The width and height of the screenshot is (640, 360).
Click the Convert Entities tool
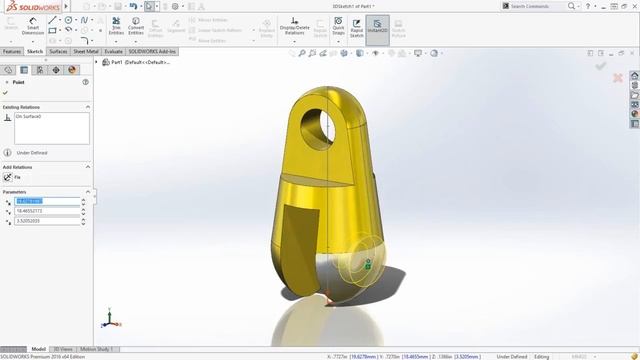point(136,26)
